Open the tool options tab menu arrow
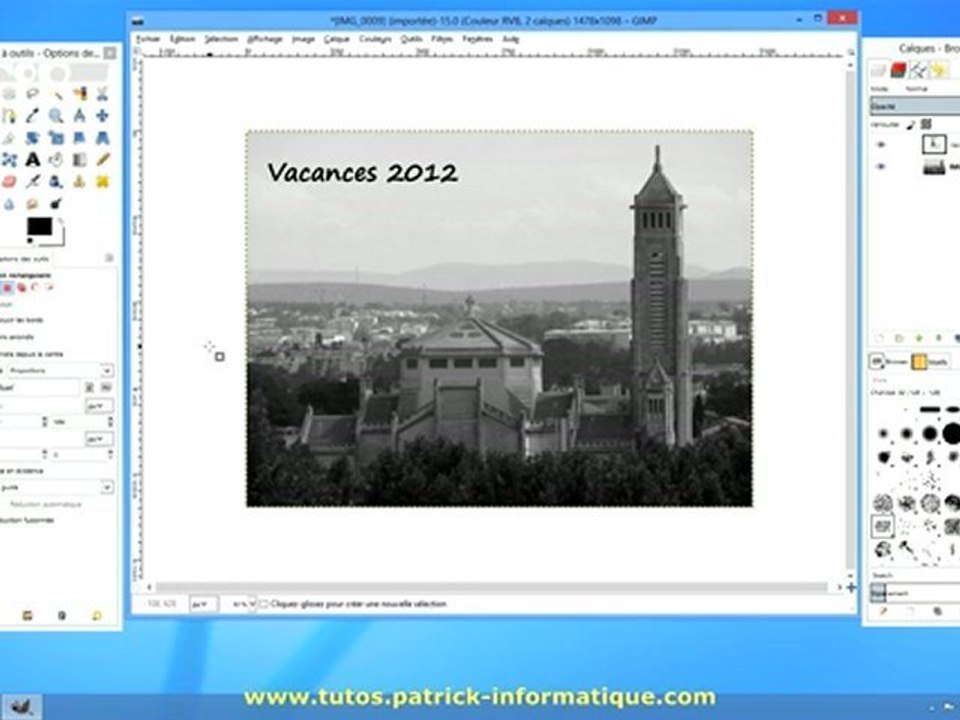 [x=109, y=258]
